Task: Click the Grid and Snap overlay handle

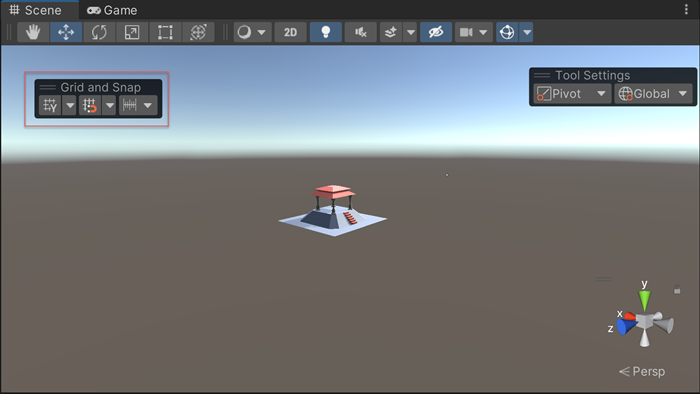Action: click(47, 87)
